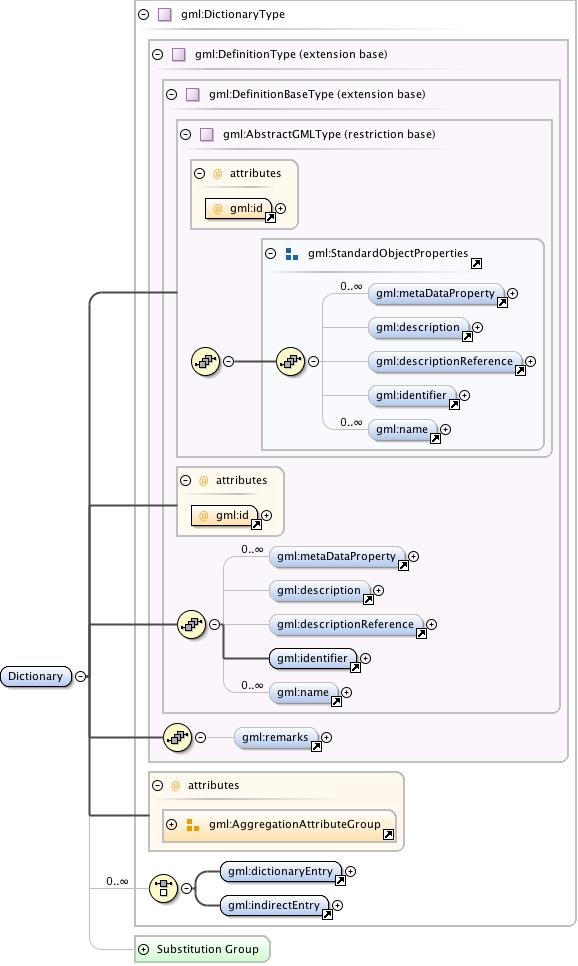Collapse the sequence containing gml:remarks
The width and height of the screenshot is (578, 966).
[x=200, y=737]
